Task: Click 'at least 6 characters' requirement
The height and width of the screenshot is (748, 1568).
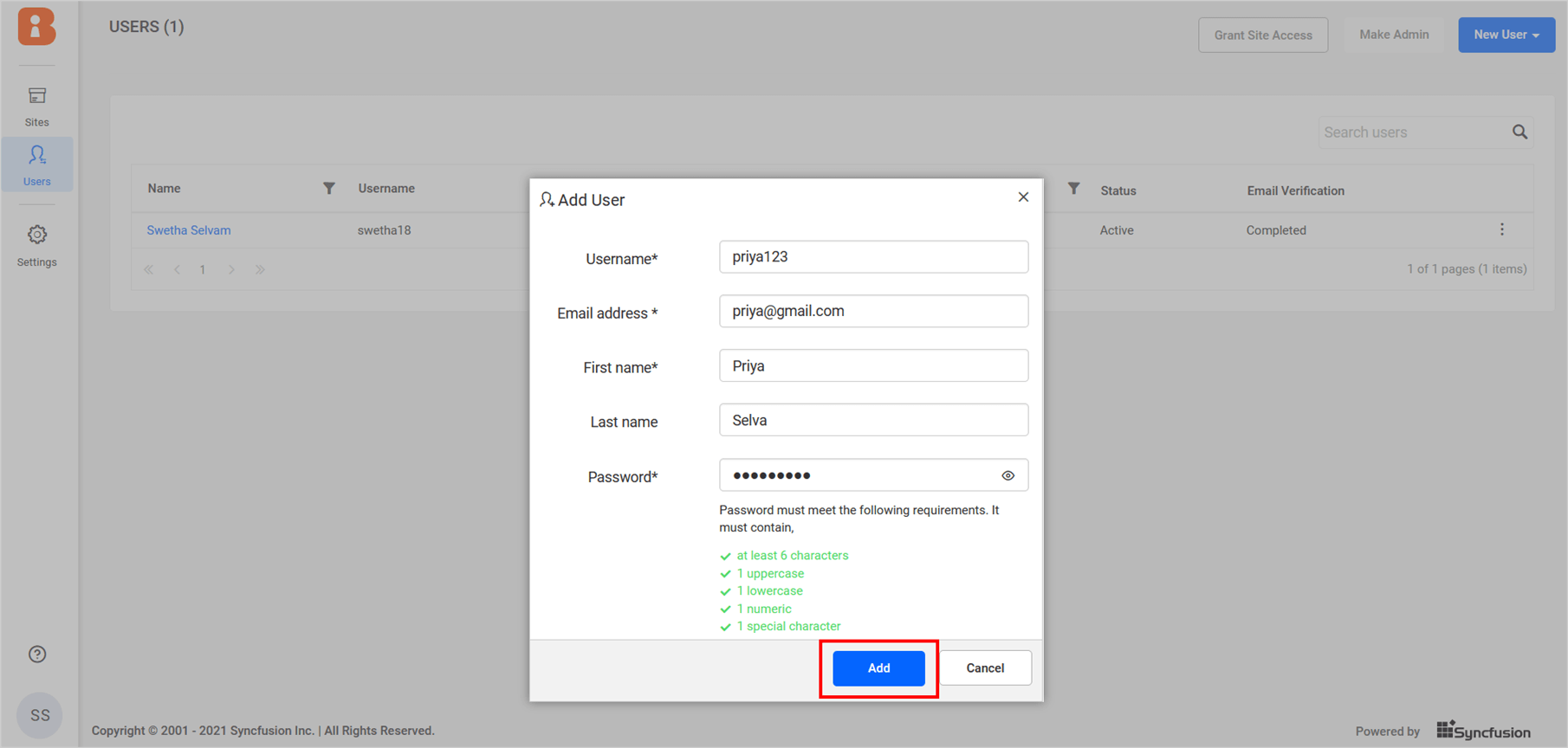Action: (793, 556)
